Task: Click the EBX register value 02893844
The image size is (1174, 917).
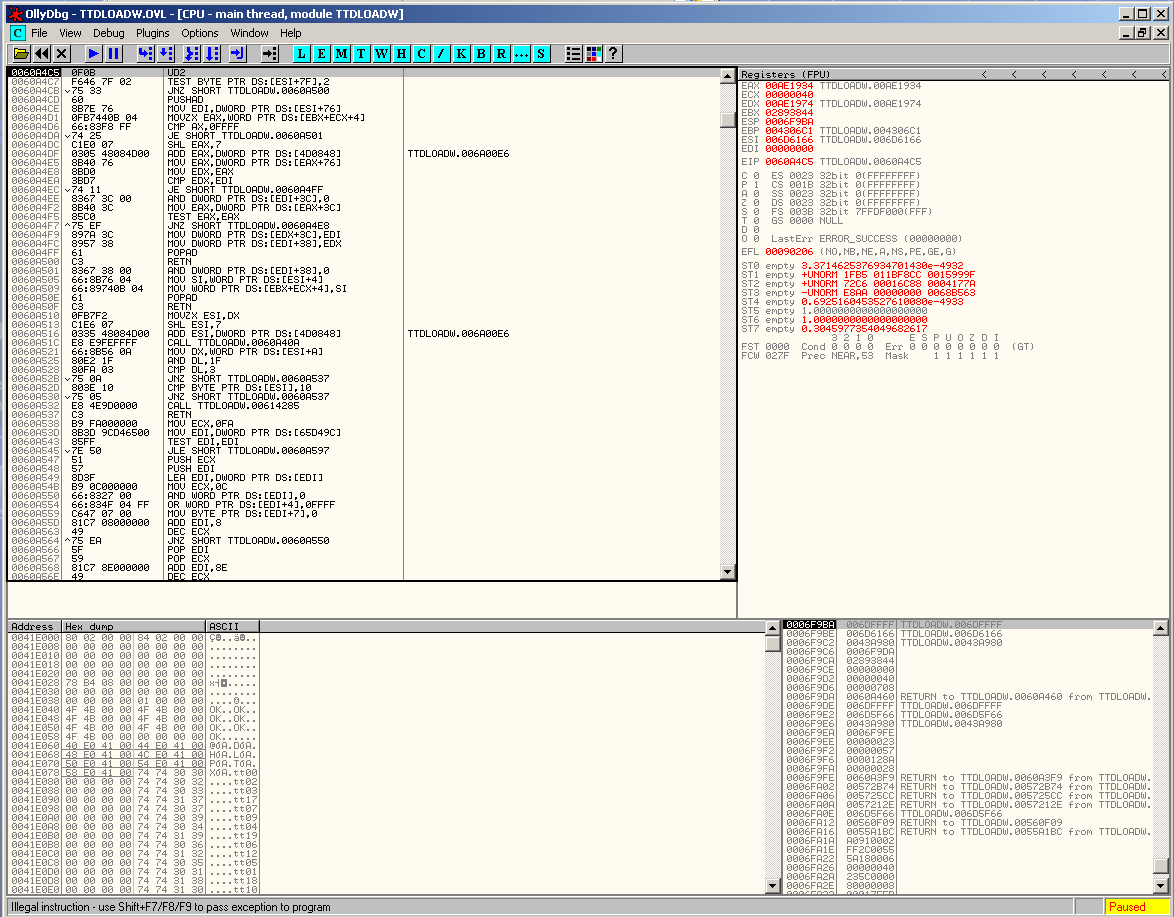Action: pos(789,112)
